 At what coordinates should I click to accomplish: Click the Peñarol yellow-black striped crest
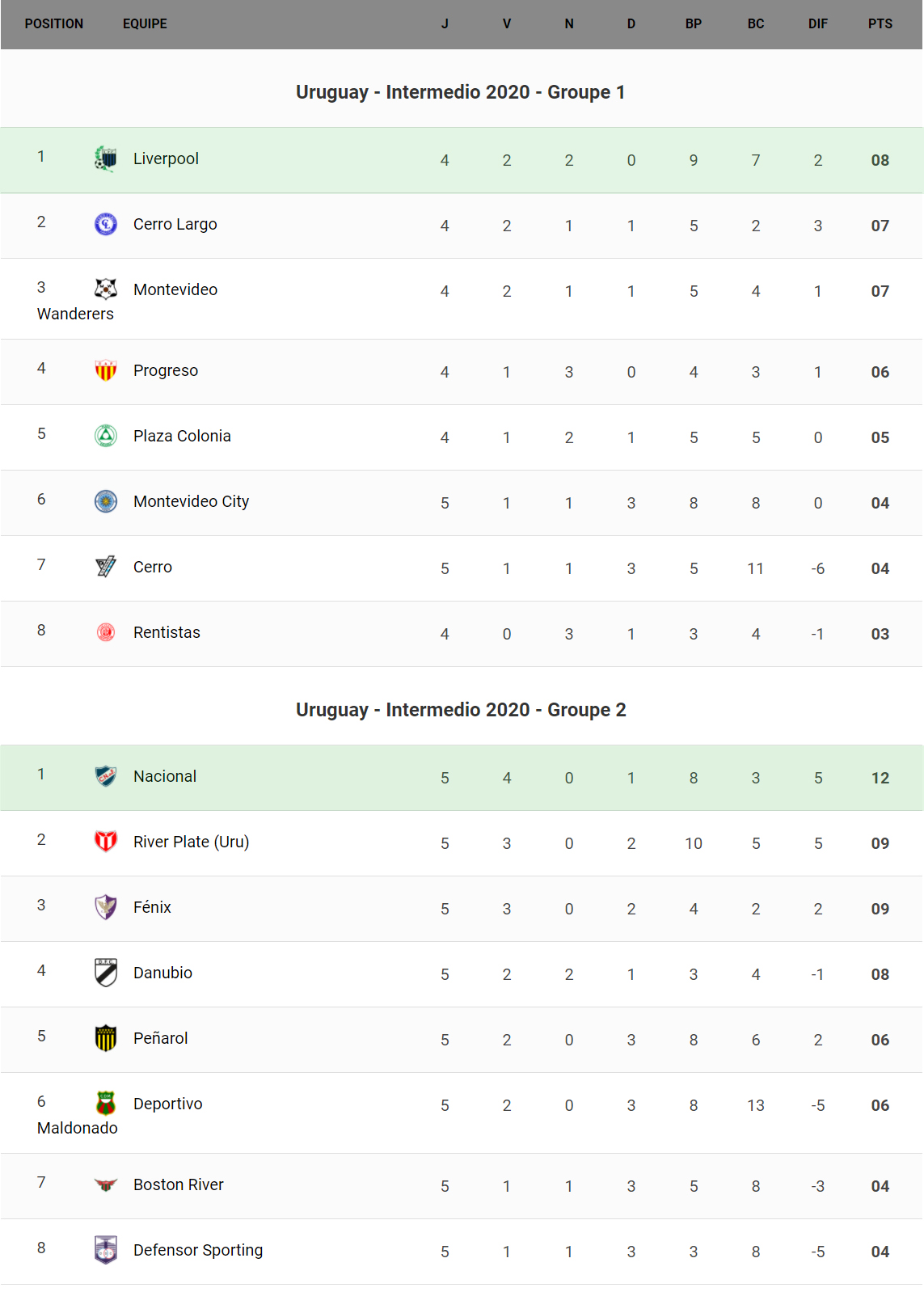[106, 1038]
